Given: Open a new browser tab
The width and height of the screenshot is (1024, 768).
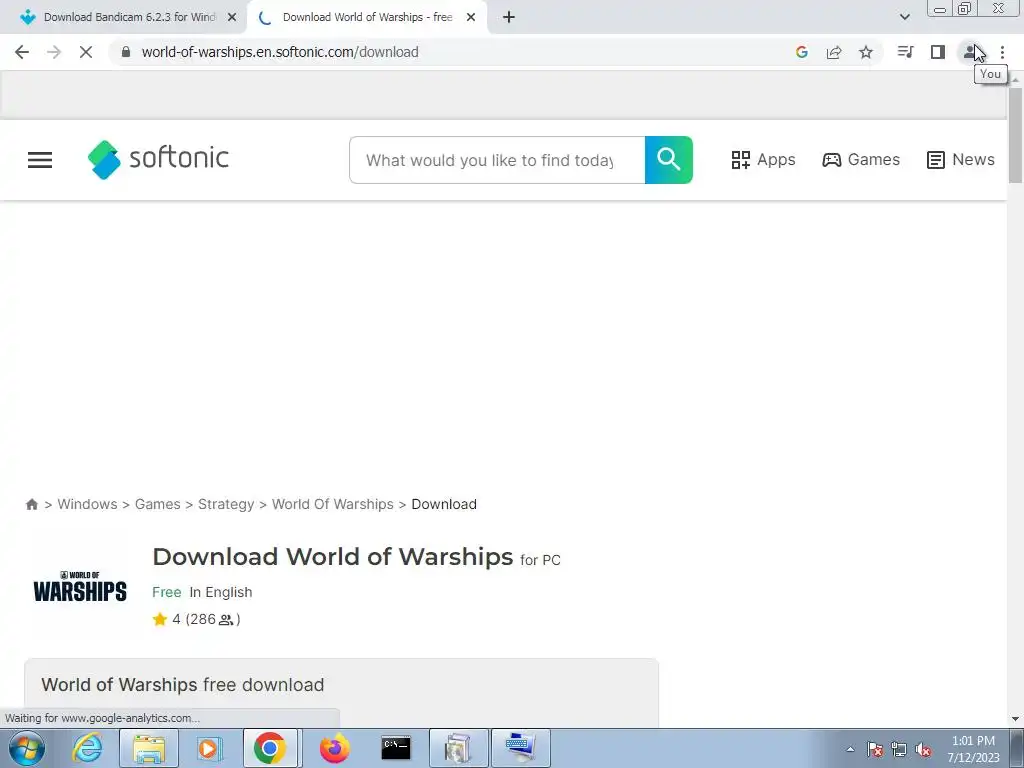Looking at the screenshot, I should (509, 17).
